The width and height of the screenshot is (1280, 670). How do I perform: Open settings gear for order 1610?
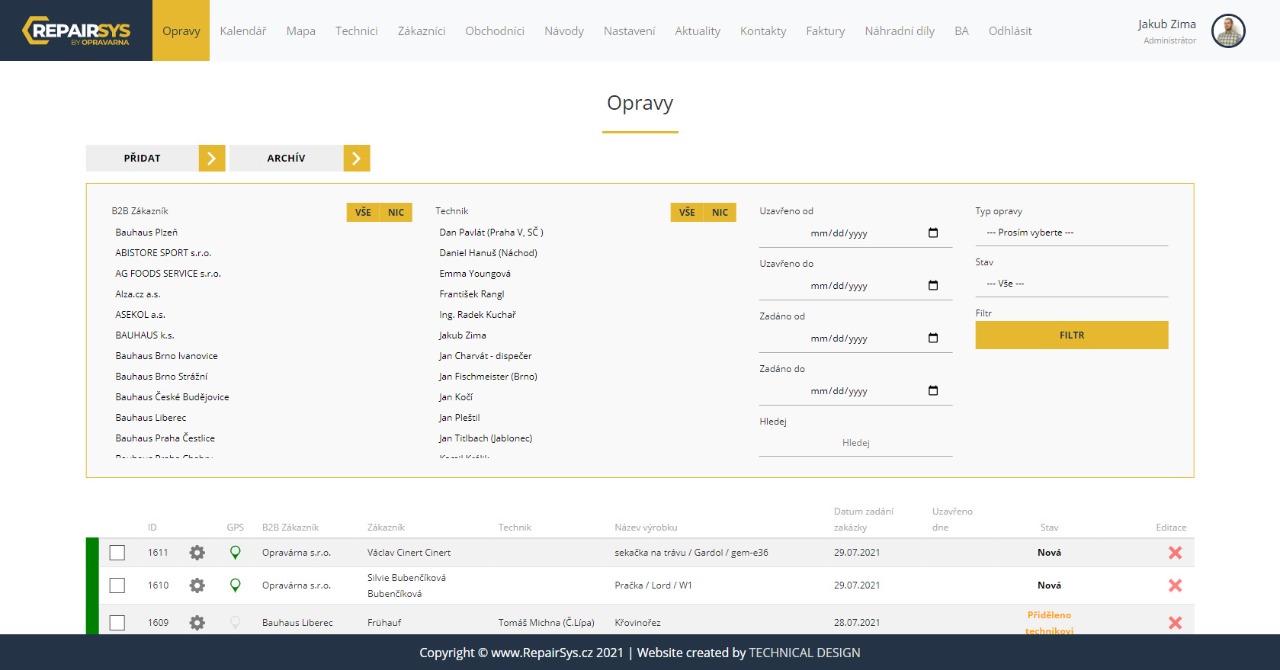[x=197, y=586]
